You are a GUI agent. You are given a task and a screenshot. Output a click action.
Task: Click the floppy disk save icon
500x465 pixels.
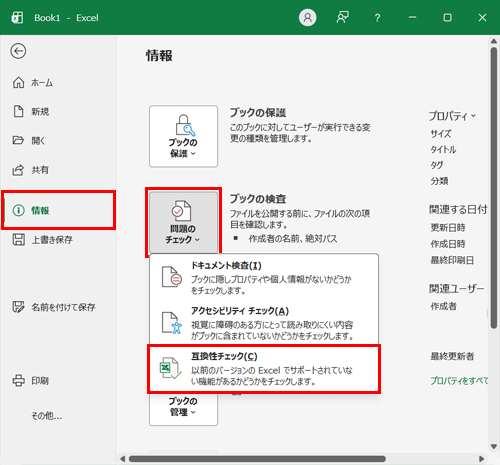coord(18,239)
